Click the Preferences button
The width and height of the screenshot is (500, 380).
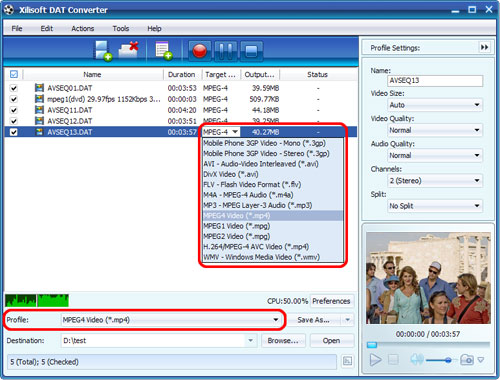click(x=331, y=301)
